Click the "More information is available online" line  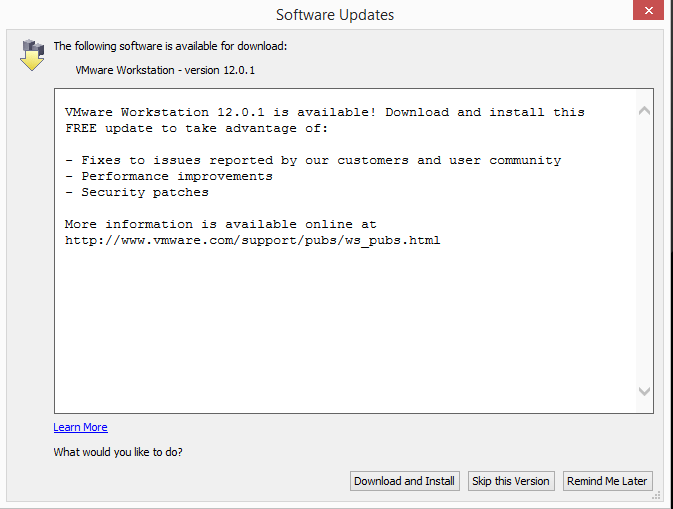click(x=220, y=224)
